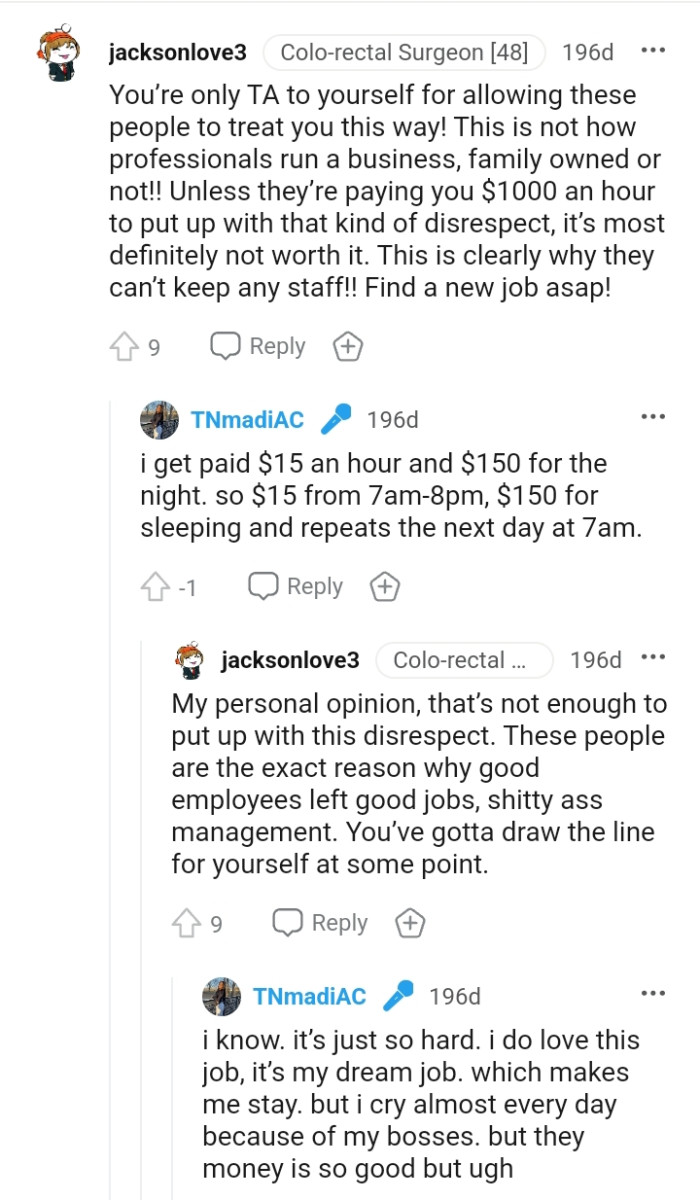The width and height of the screenshot is (700, 1200).
Task: Click the 196d timestamp on the top comment
Action: click(589, 52)
